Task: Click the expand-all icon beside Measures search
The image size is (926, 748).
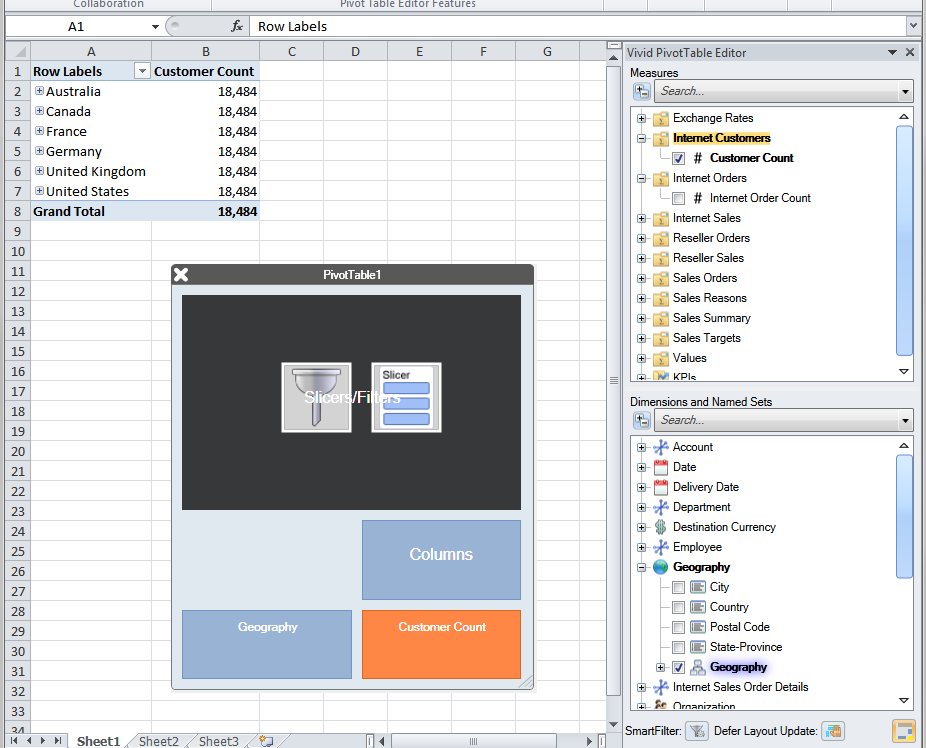Action: click(x=641, y=92)
